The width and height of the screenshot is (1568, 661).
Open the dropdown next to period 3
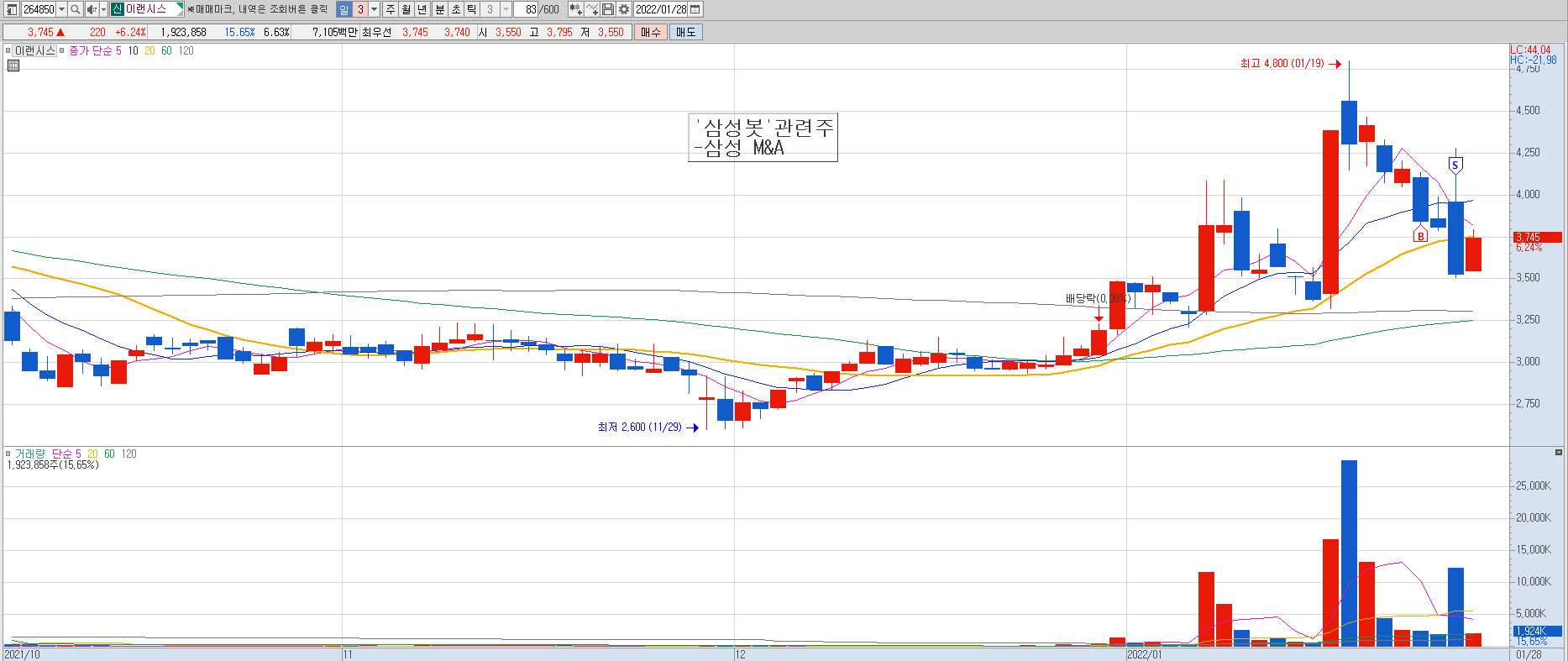click(x=375, y=9)
